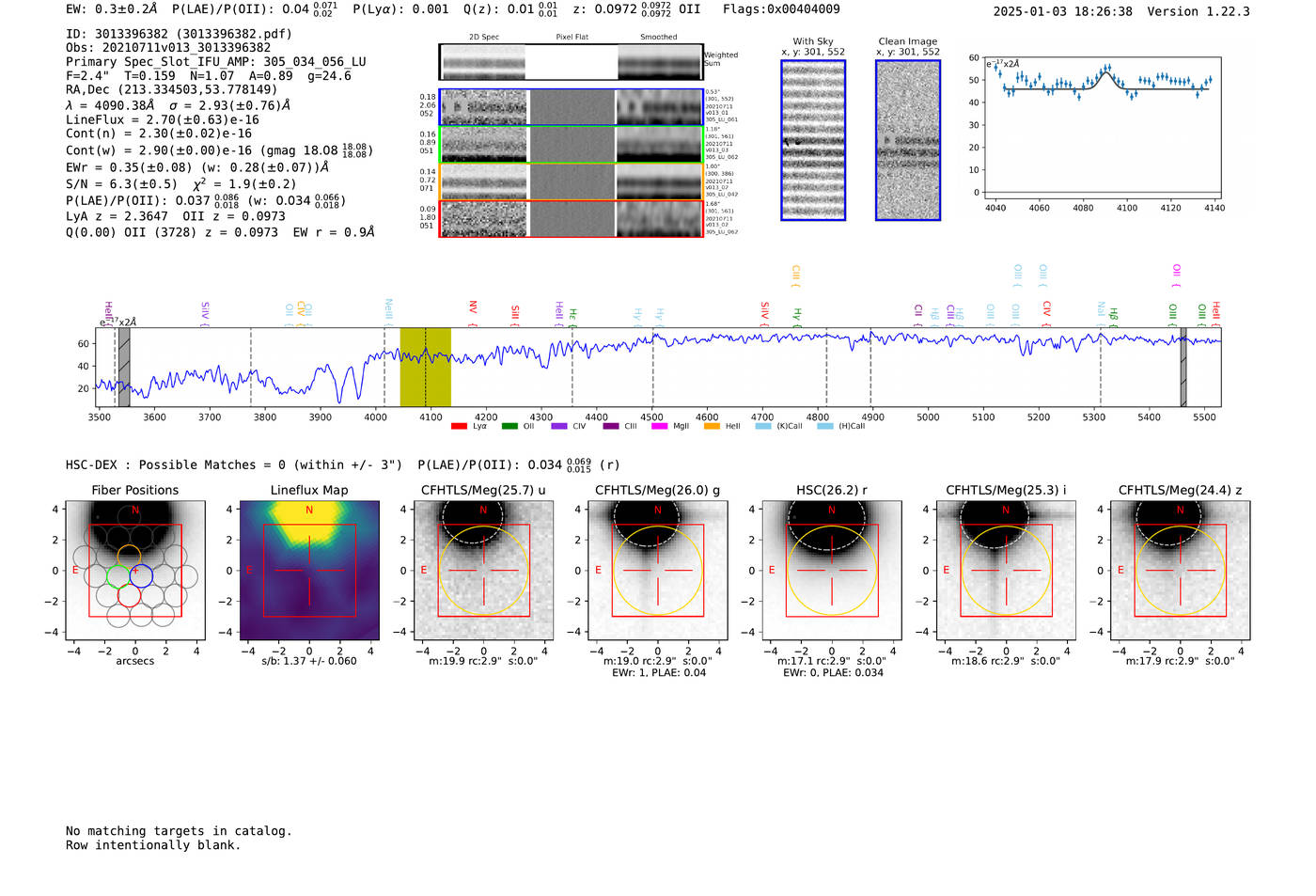Click the NV red line label above spectrum
Image resolution: width=1316 pixels, height=896 pixels.
pos(473,310)
